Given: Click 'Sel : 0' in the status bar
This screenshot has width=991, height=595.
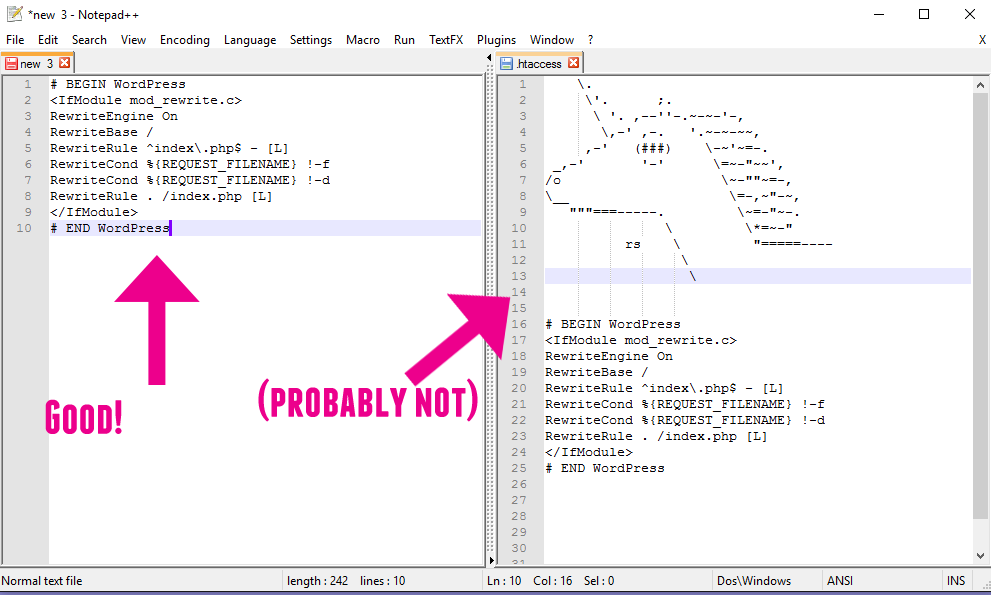Looking at the screenshot, I should click(599, 580).
